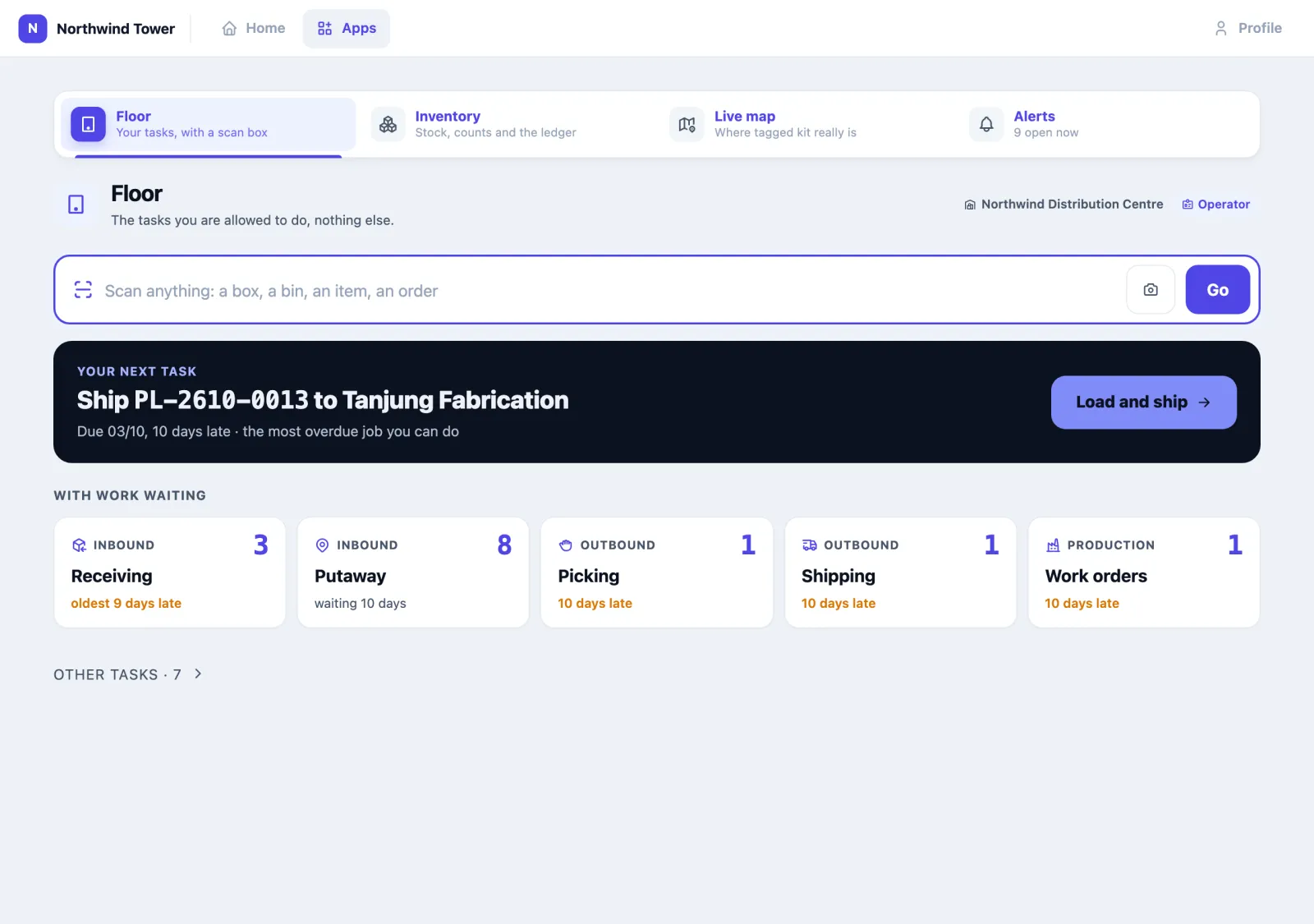1314x924 pixels.
Task: Open the Work orders card
Action: 1144,572
